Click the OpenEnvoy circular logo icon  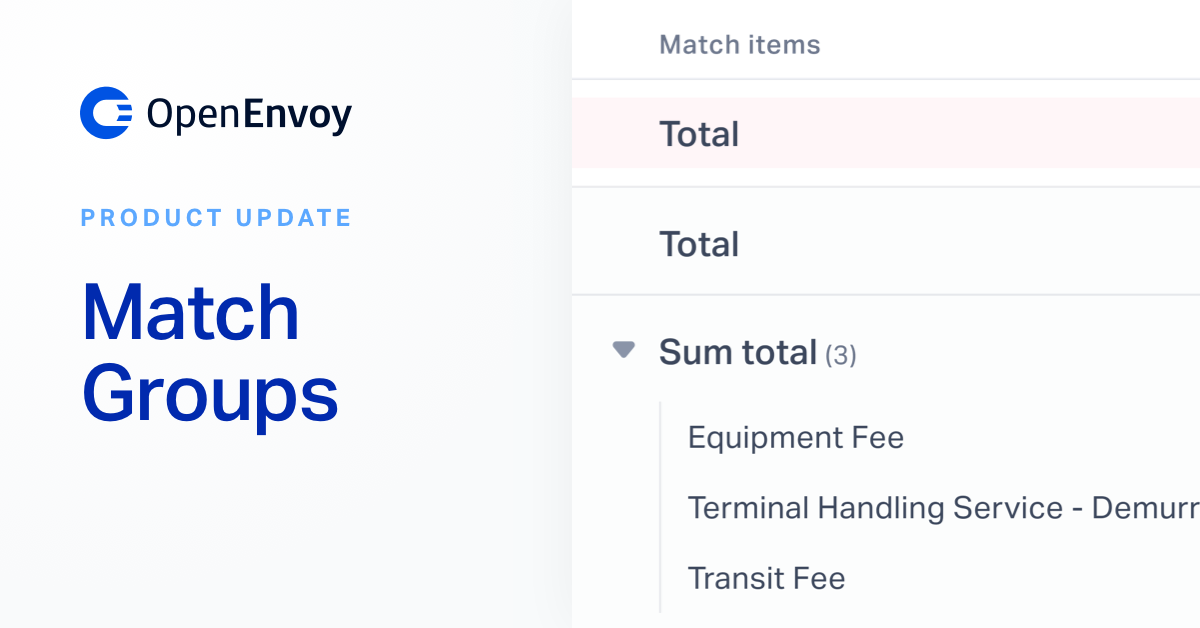pos(106,113)
